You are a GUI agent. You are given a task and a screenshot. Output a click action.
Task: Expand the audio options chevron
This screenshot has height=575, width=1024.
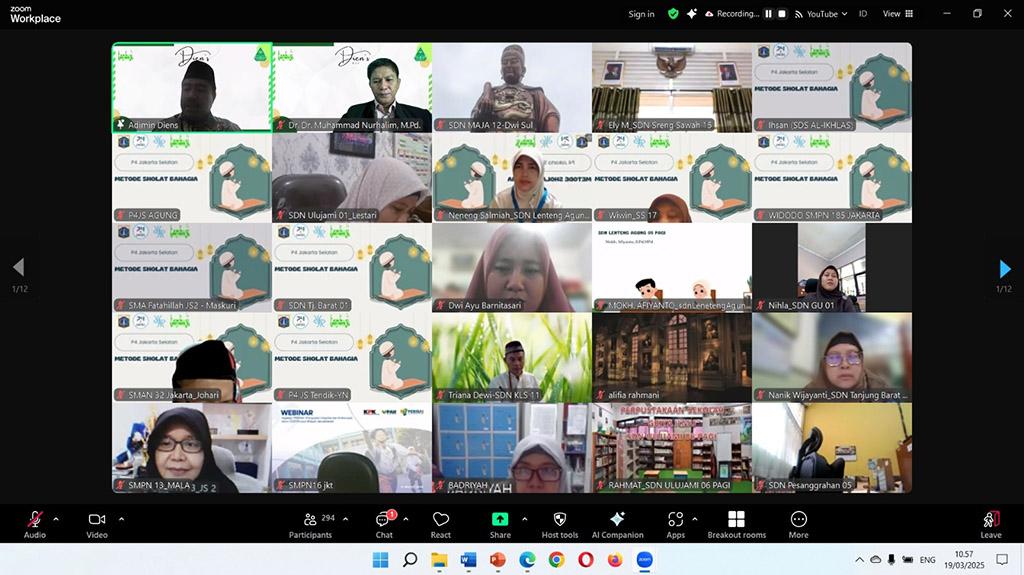click(x=56, y=519)
